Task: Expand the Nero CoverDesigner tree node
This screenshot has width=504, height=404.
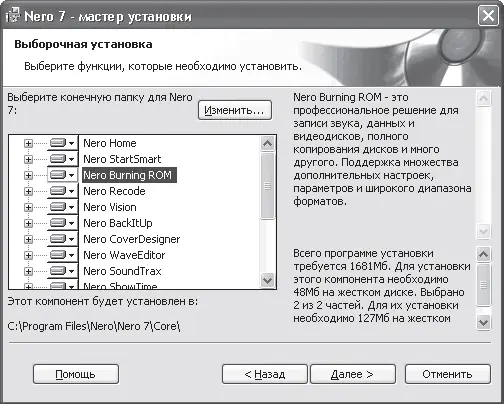Action: (x=28, y=239)
